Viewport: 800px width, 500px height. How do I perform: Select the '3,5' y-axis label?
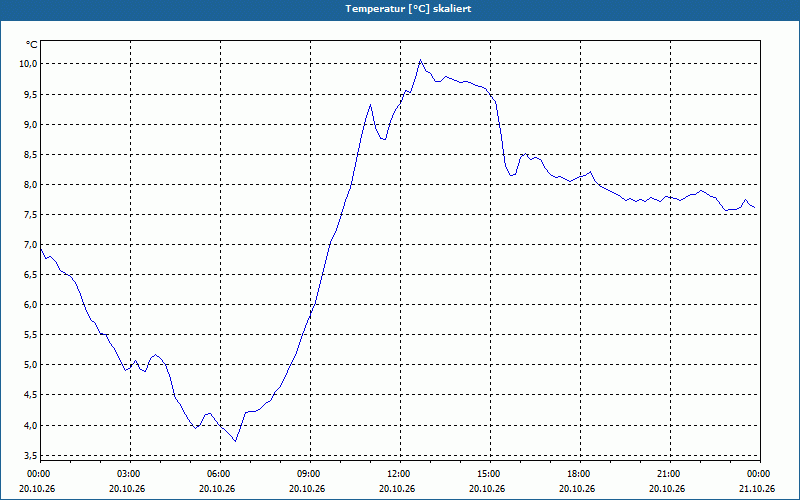[31, 455]
